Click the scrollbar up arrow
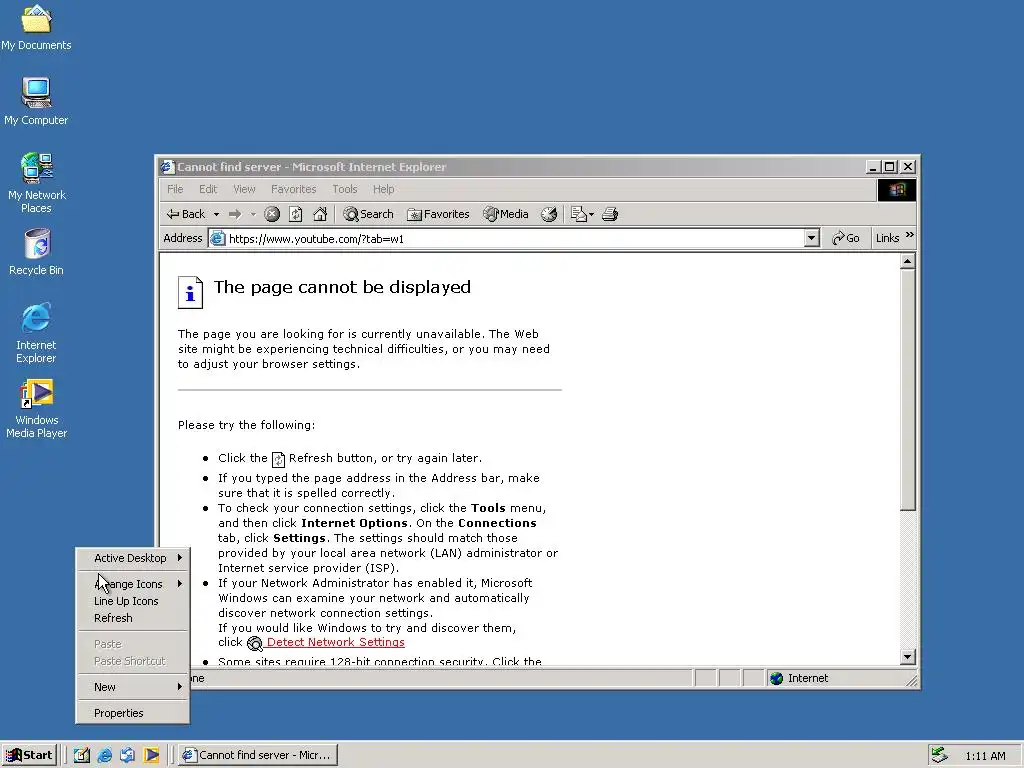This screenshot has height=768, width=1024. (x=907, y=262)
